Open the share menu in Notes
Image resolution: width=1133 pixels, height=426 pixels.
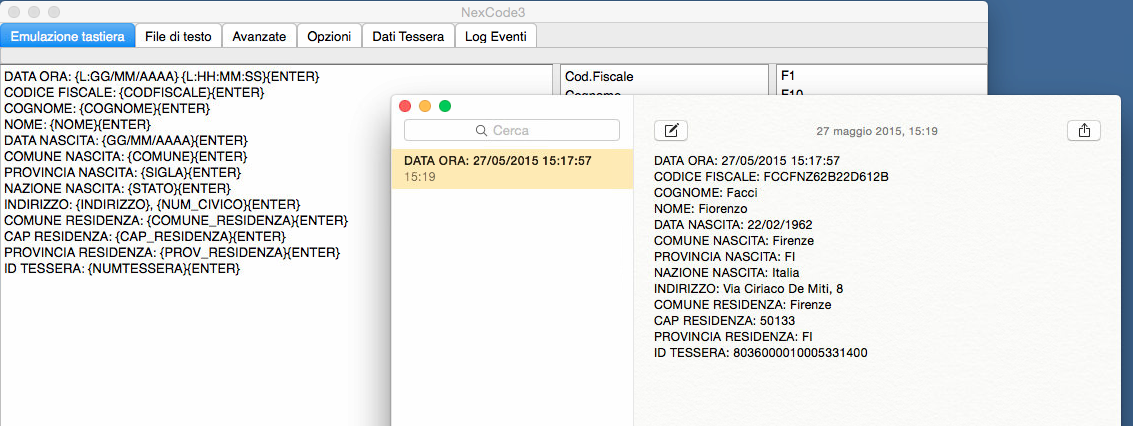pyautogui.click(x=1084, y=130)
